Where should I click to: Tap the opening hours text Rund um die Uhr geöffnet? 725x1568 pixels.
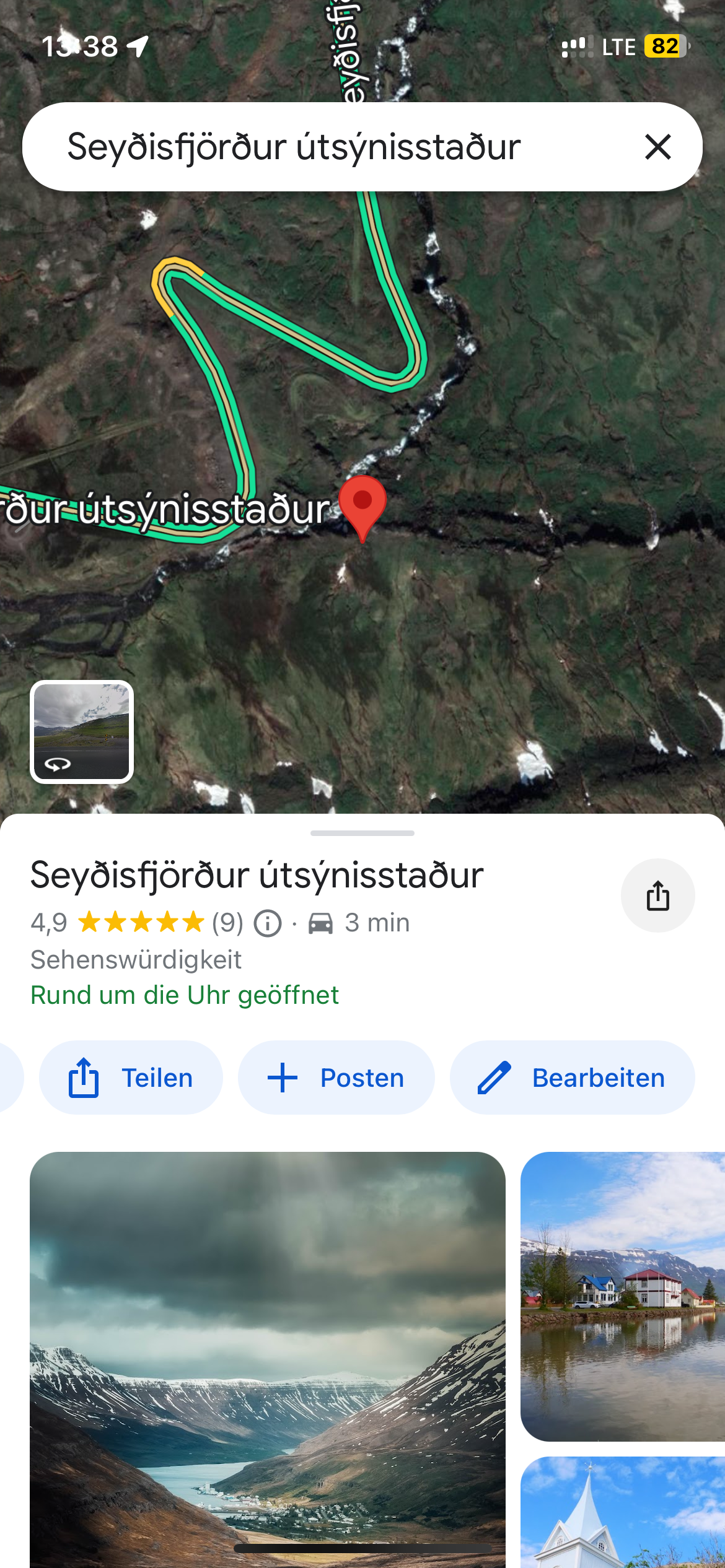(185, 995)
